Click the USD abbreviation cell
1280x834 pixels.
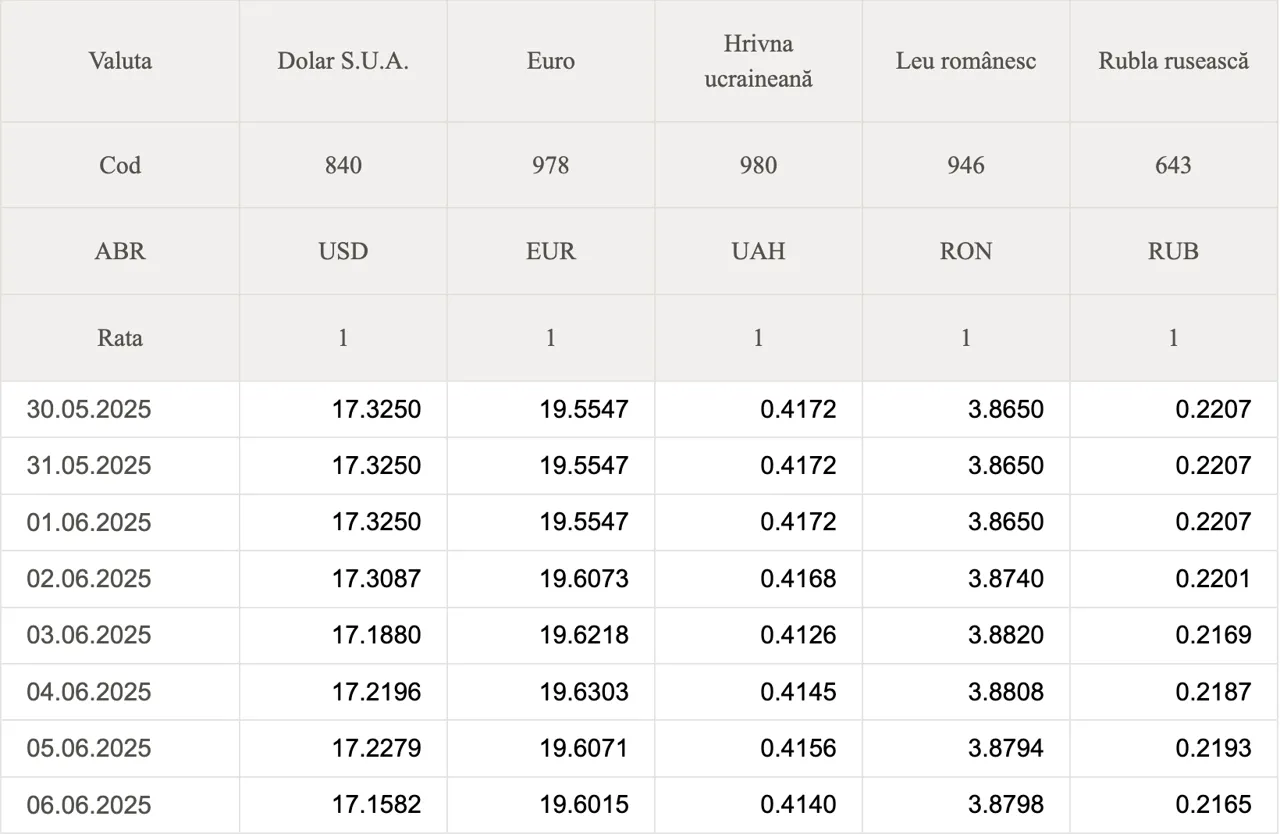pyautogui.click(x=343, y=251)
